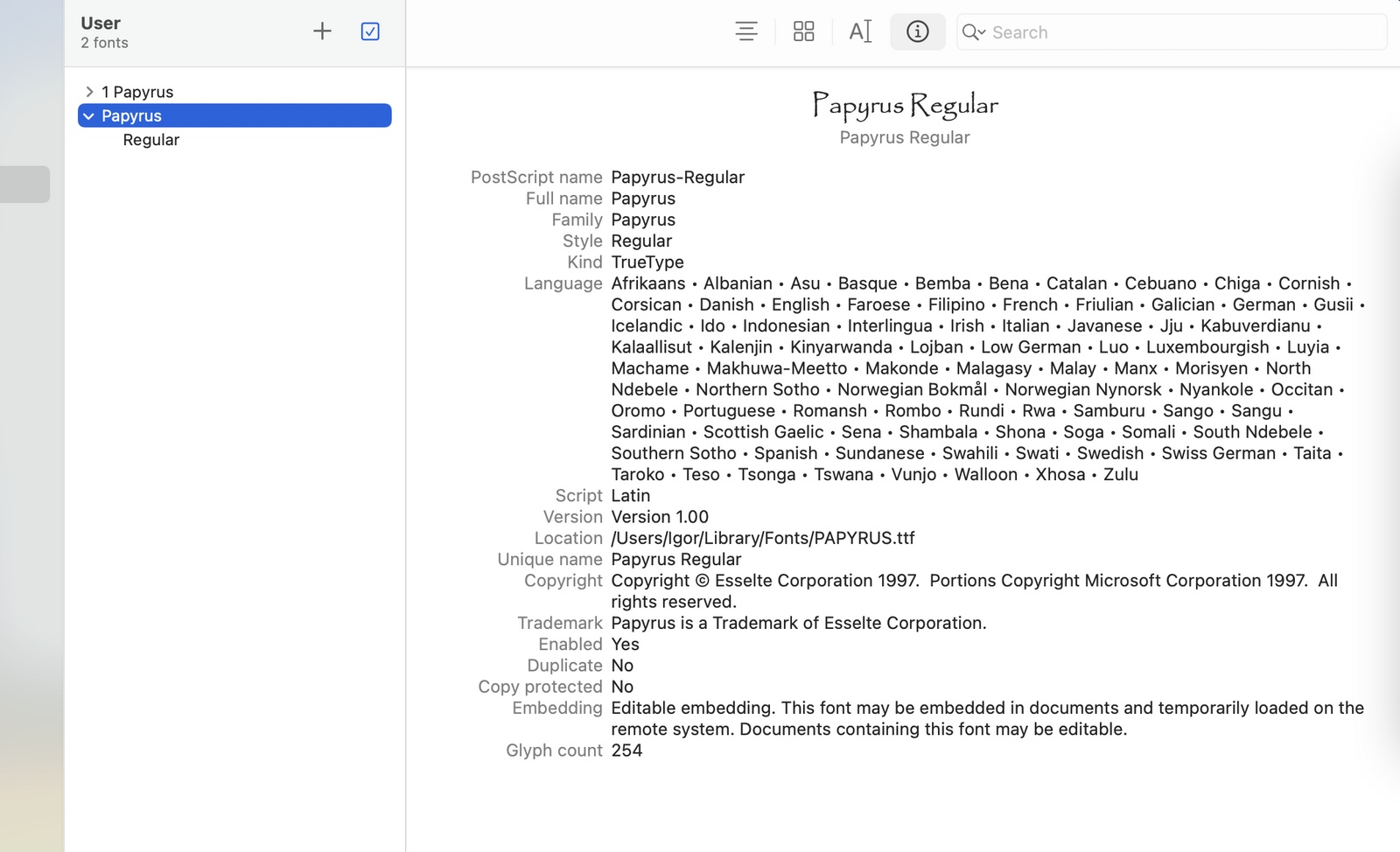The width and height of the screenshot is (1400, 852).
Task: Expand the 1 Papyrus family row
Action: tap(89, 92)
